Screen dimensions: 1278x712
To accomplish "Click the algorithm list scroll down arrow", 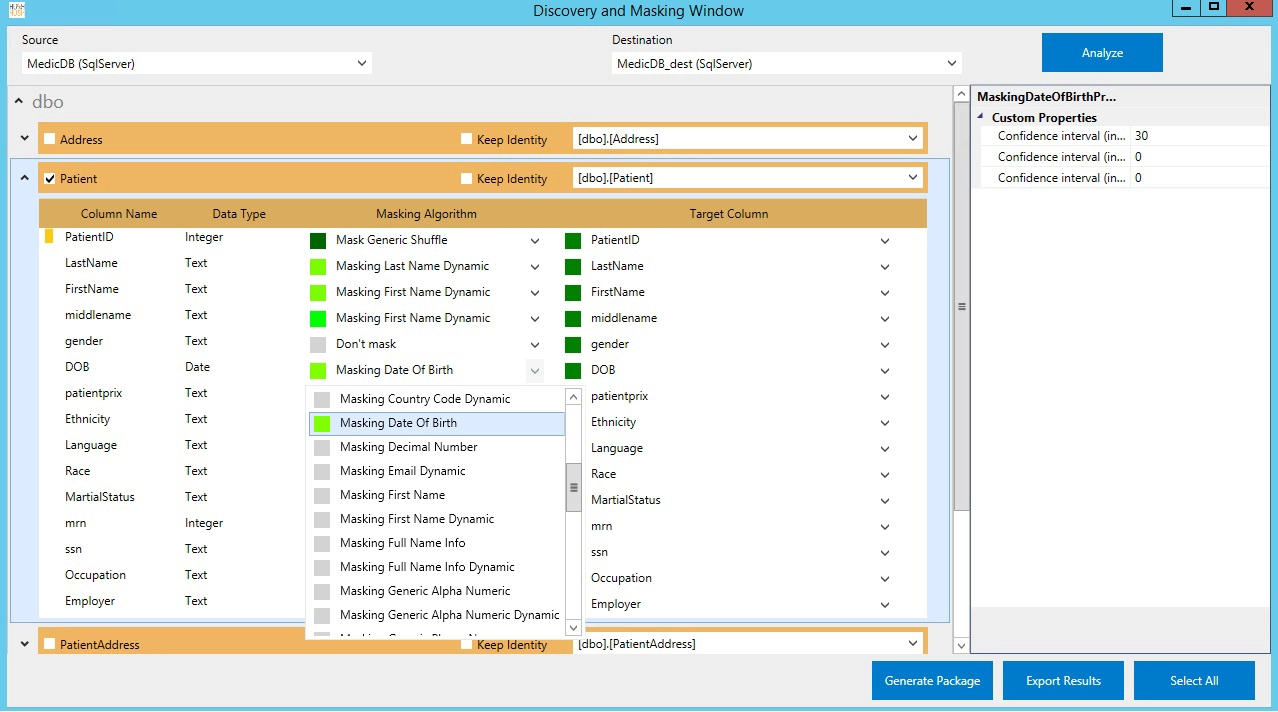I will coord(574,628).
